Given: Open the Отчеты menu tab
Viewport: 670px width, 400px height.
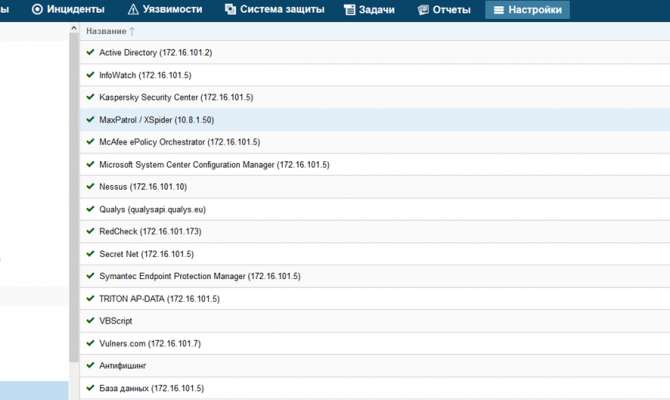Looking at the screenshot, I should pyautogui.click(x=444, y=9).
